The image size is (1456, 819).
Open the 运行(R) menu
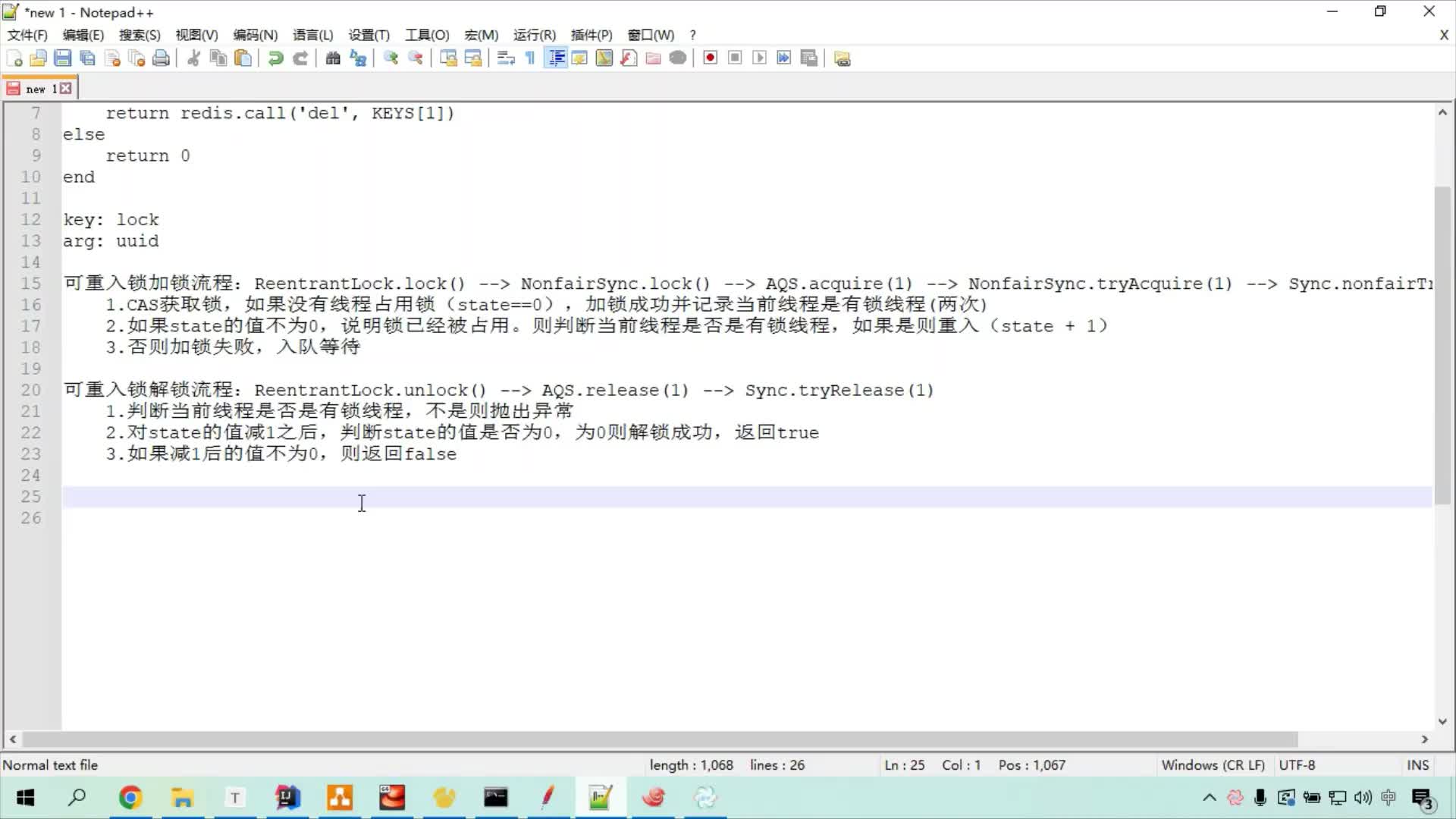click(535, 35)
